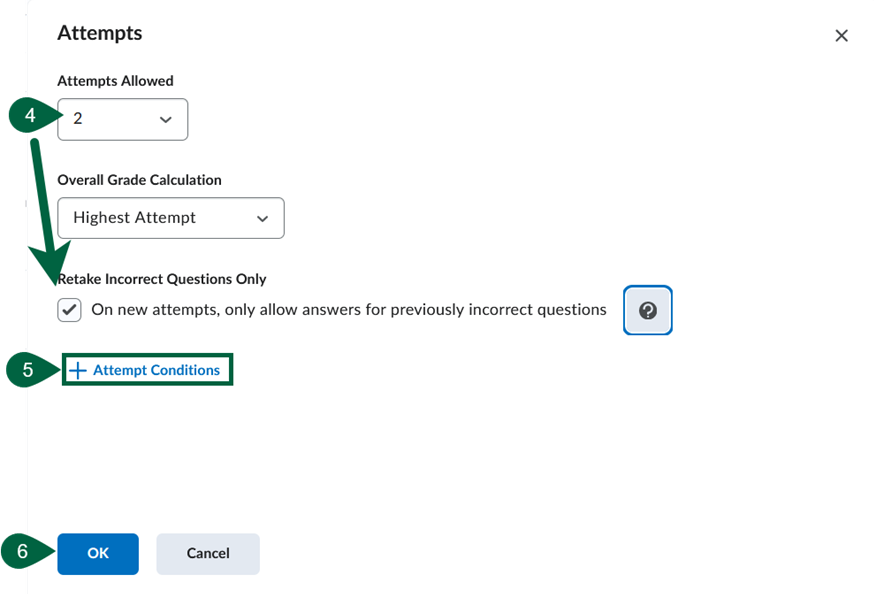Click the chevron on Highest Attempt selector

click(263, 218)
